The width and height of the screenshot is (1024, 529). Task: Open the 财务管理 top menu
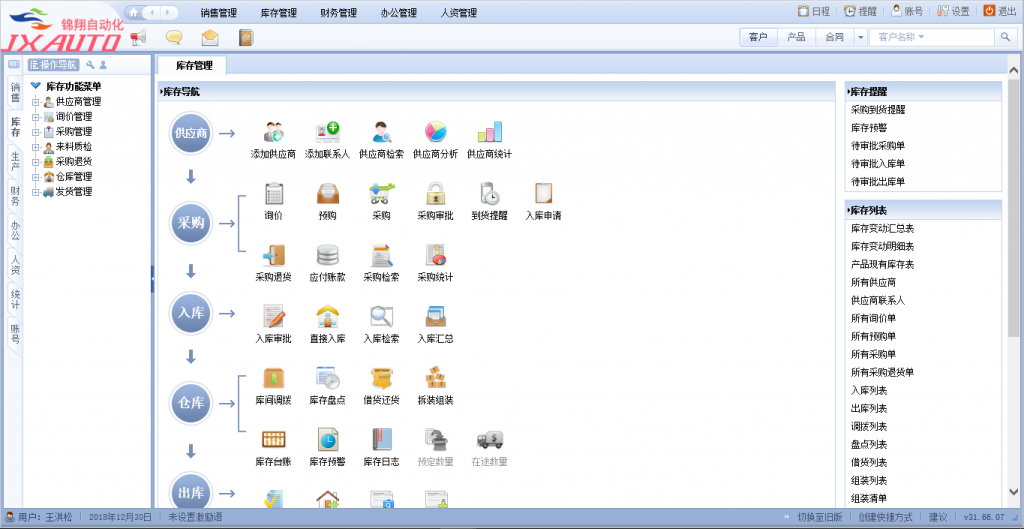click(x=338, y=13)
